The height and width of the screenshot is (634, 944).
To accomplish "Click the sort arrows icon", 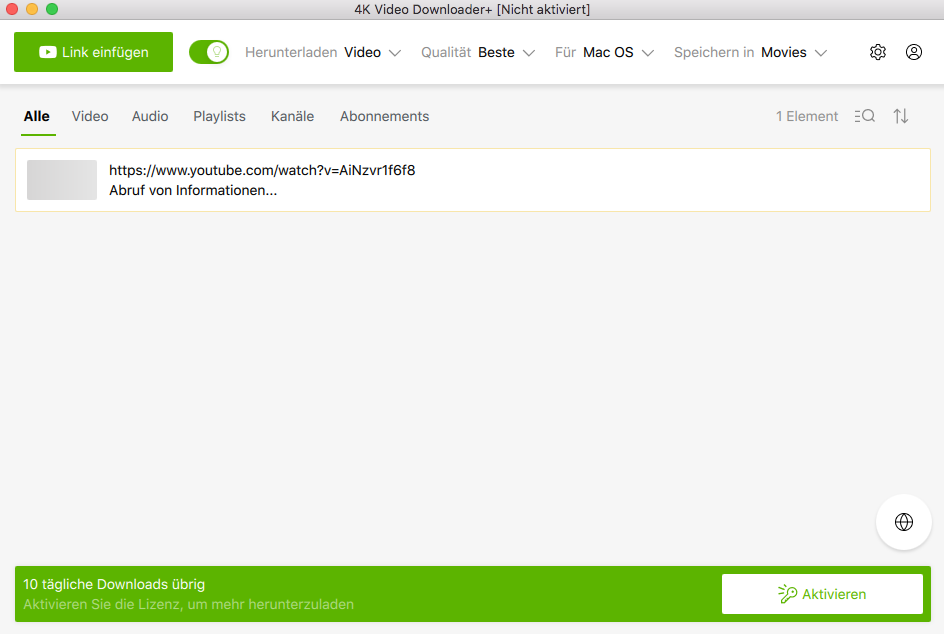I will (901, 116).
